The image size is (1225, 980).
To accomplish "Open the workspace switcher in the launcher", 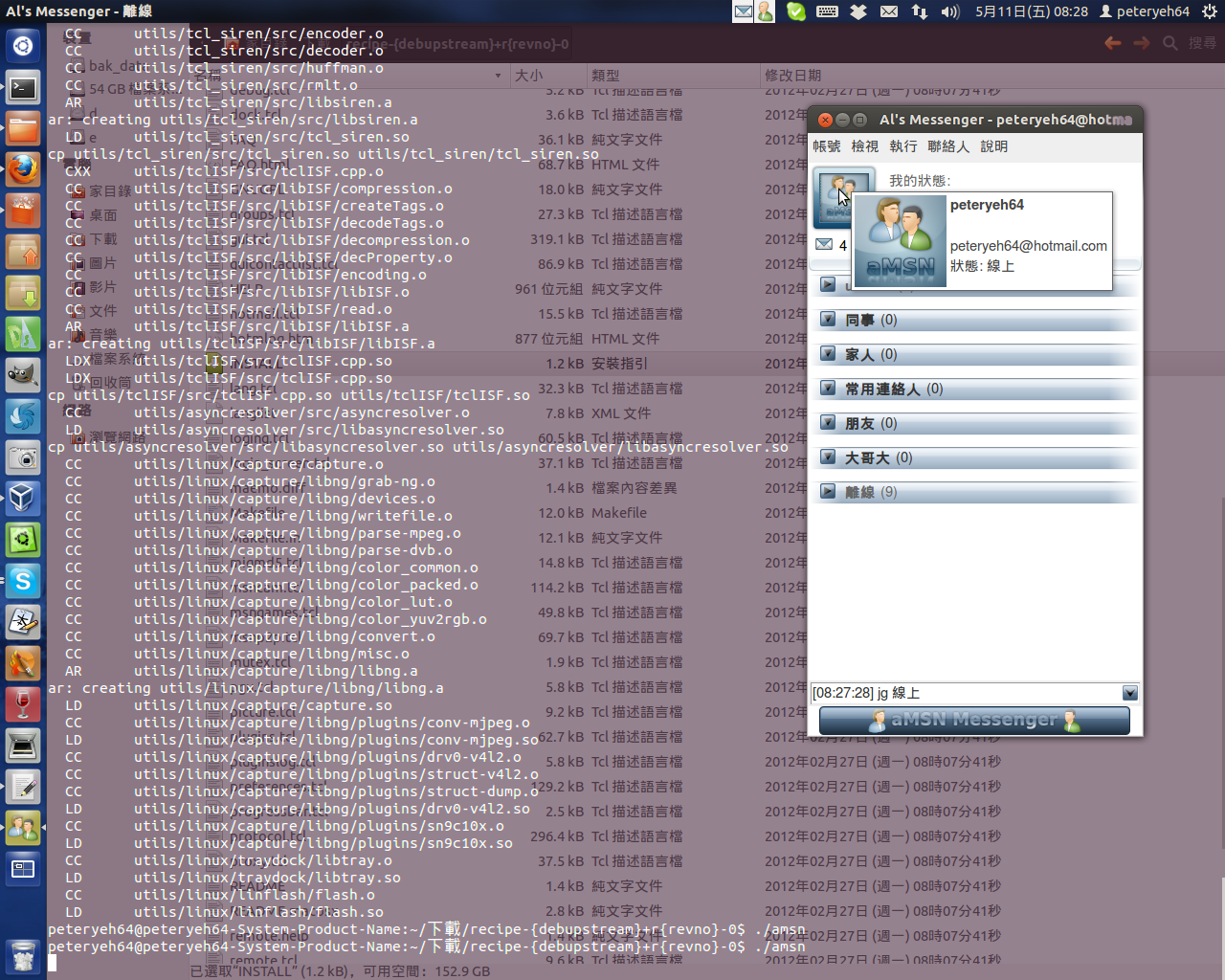I will click(23, 869).
